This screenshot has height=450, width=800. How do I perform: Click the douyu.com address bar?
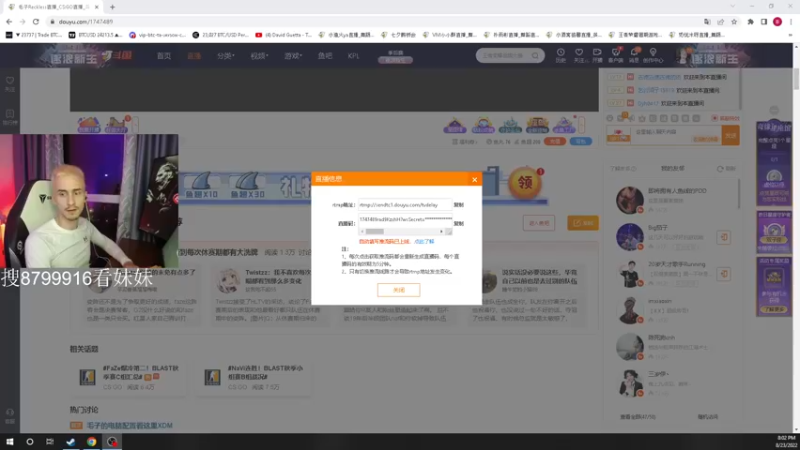pyautogui.click(x=372, y=22)
